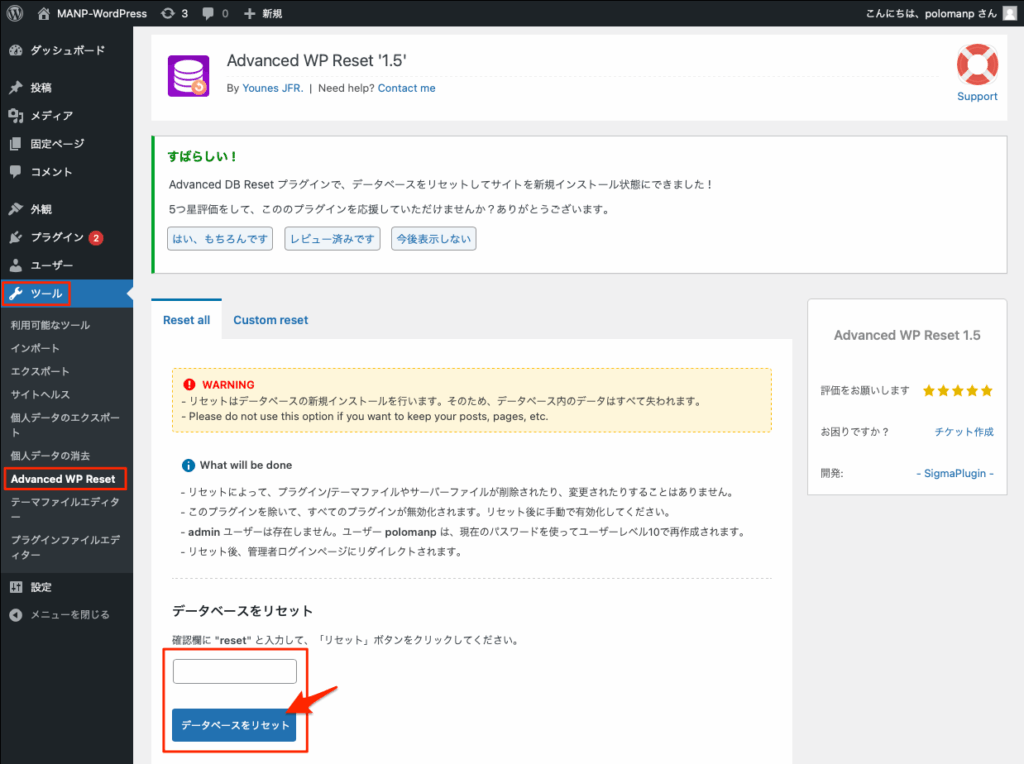Screen dimensions: 1024x764
Task: Focus the reset confirmation text field
Action: point(234,671)
